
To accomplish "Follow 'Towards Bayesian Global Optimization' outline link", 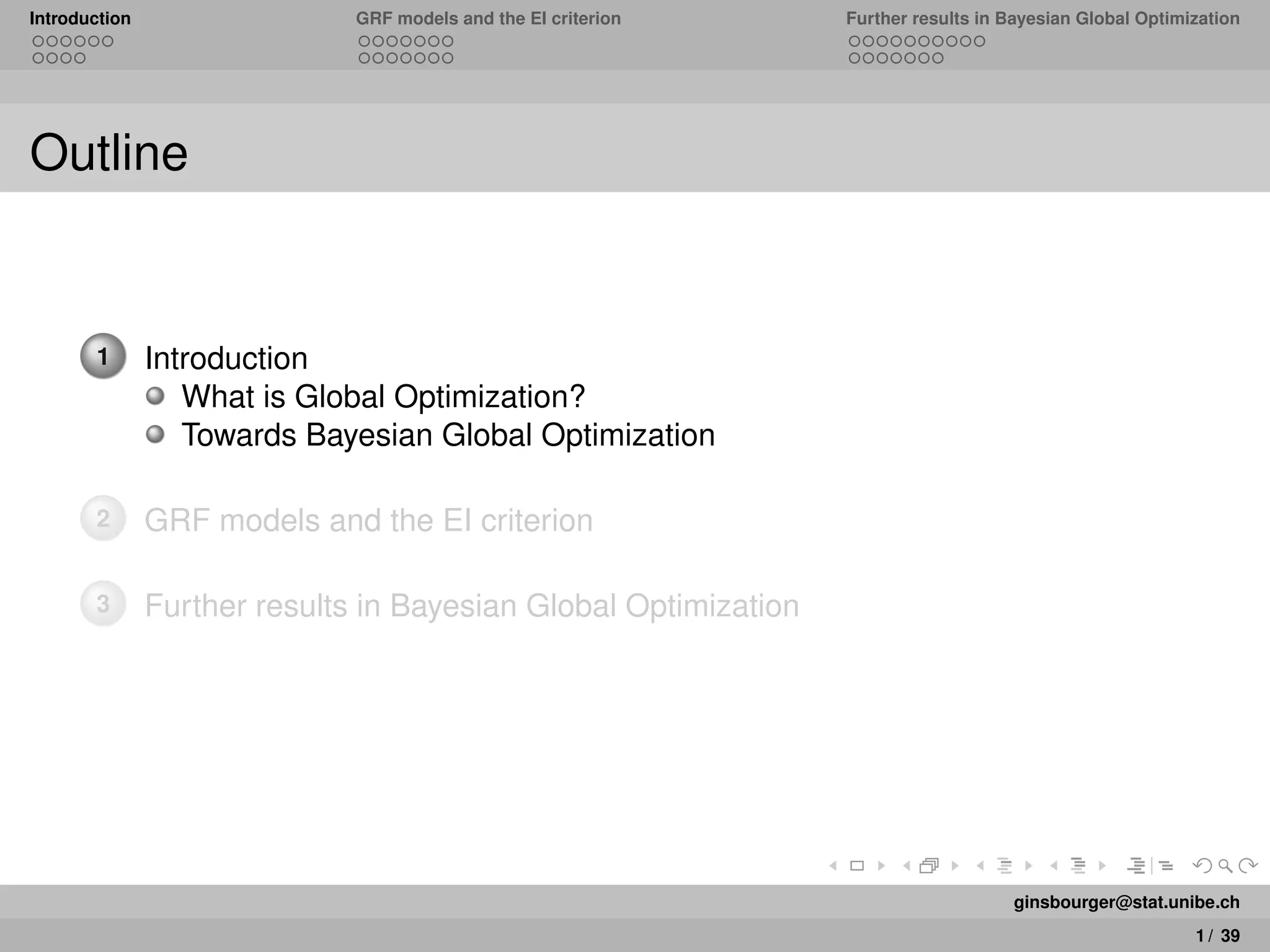I will [x=448, y=435].
